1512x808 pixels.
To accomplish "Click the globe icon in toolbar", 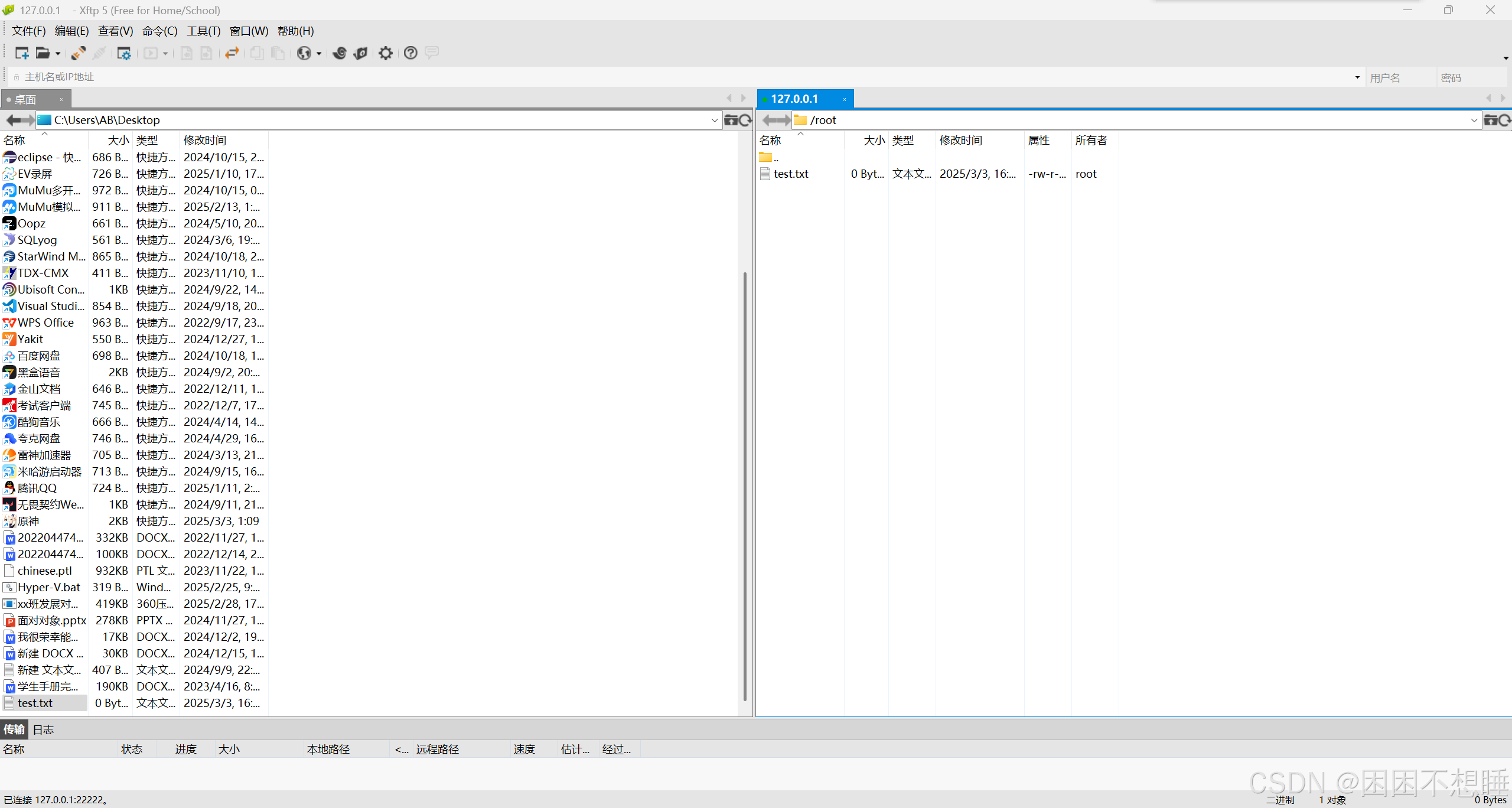I will click(x=304, y=53).
